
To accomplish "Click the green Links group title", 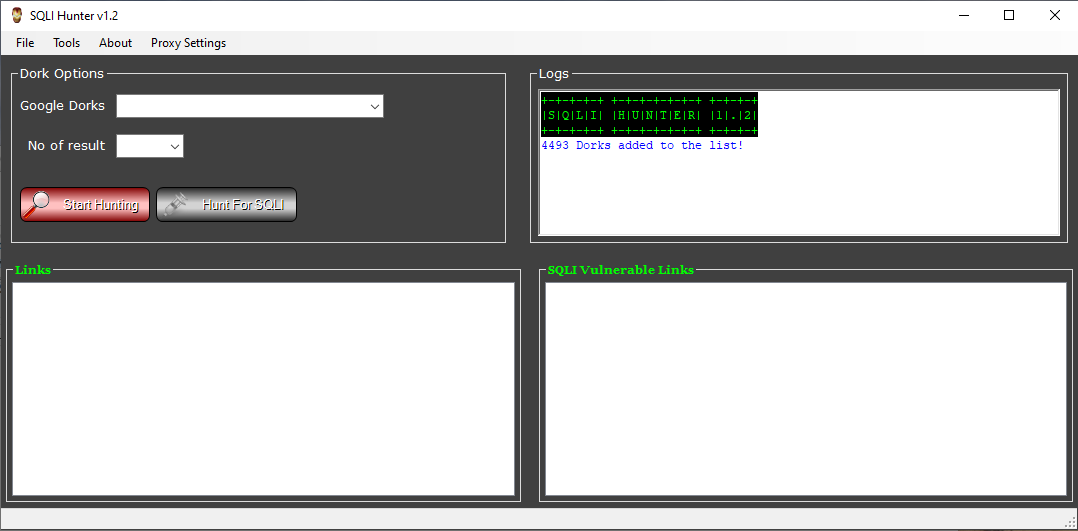I will click(x=33, y=270).
